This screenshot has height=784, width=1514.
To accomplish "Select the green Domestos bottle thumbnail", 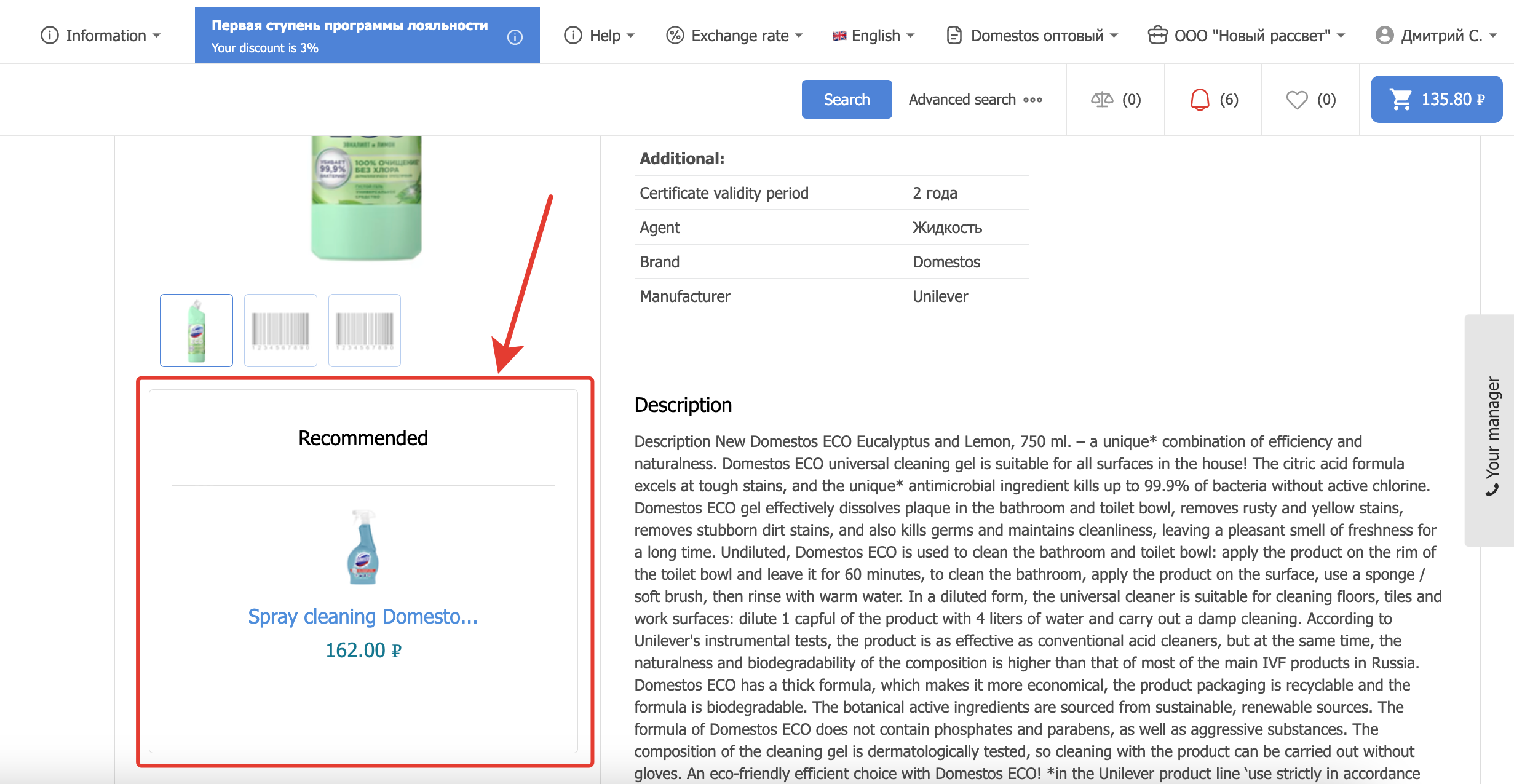I will tap(196, 330).
